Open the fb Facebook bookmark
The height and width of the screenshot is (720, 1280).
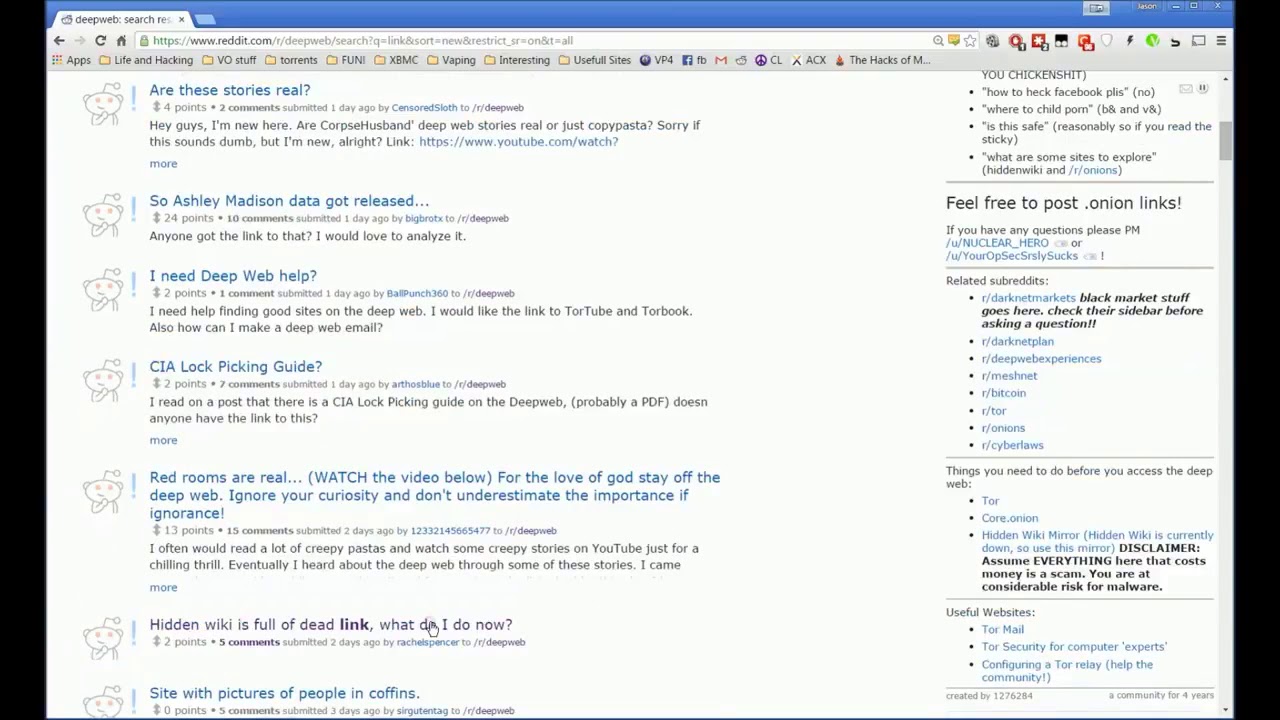coord(694,60)
